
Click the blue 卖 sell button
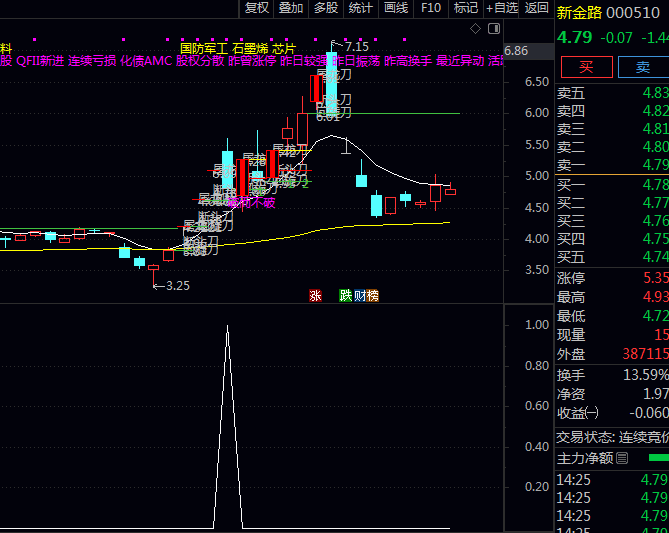(x=642, y=67)
